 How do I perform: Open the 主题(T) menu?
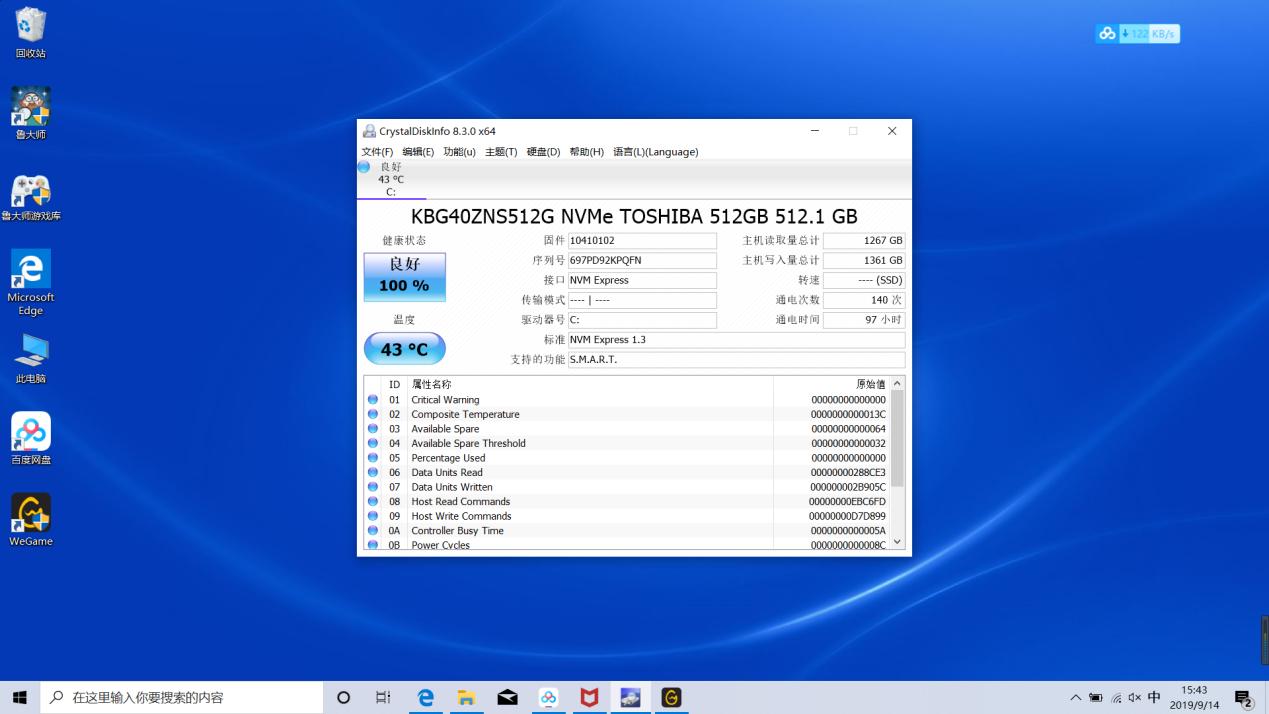click(x=501, y=152)
